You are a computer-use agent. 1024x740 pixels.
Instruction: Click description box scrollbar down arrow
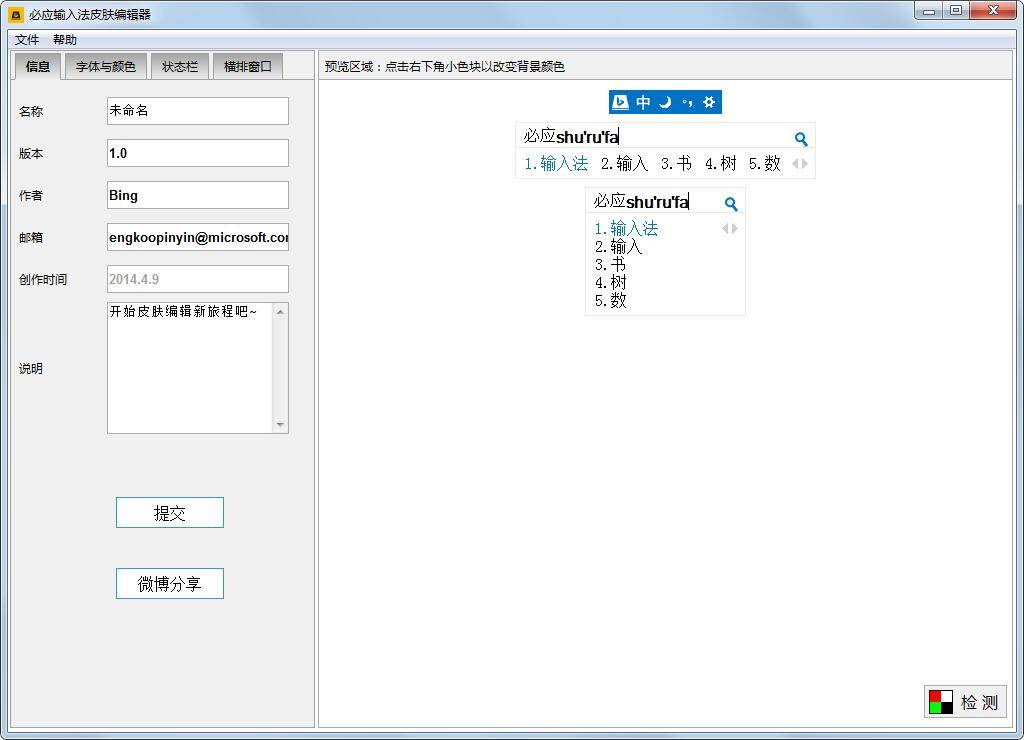(280, 425)
